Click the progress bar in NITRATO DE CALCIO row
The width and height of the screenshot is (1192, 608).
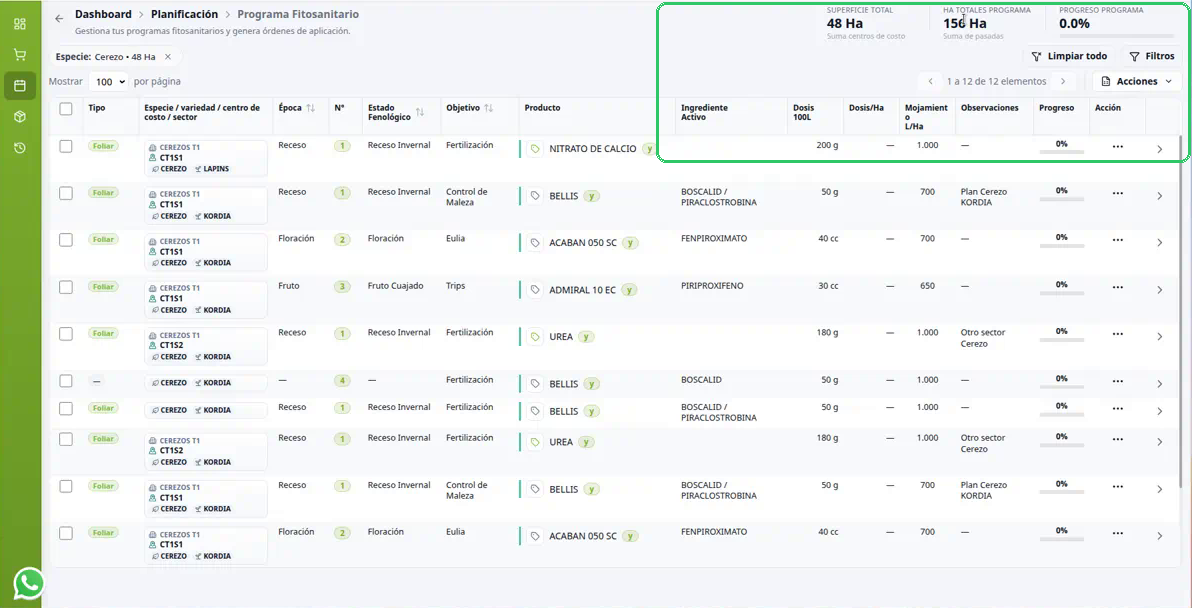pos(1062,153)
